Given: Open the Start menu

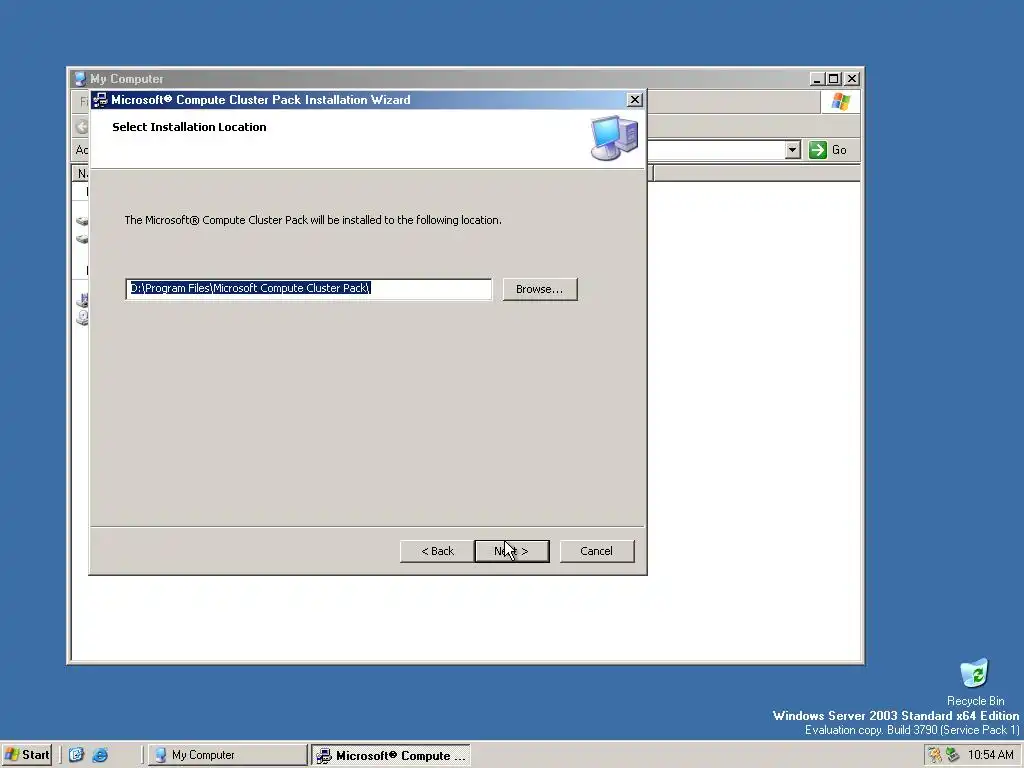Looking at the screenshot, I should (27, 755).
